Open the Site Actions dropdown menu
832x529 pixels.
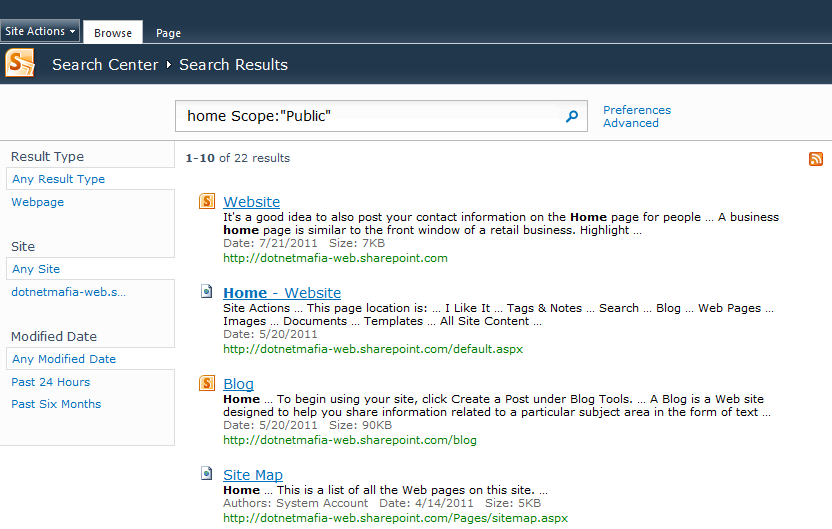click(40, 31)
